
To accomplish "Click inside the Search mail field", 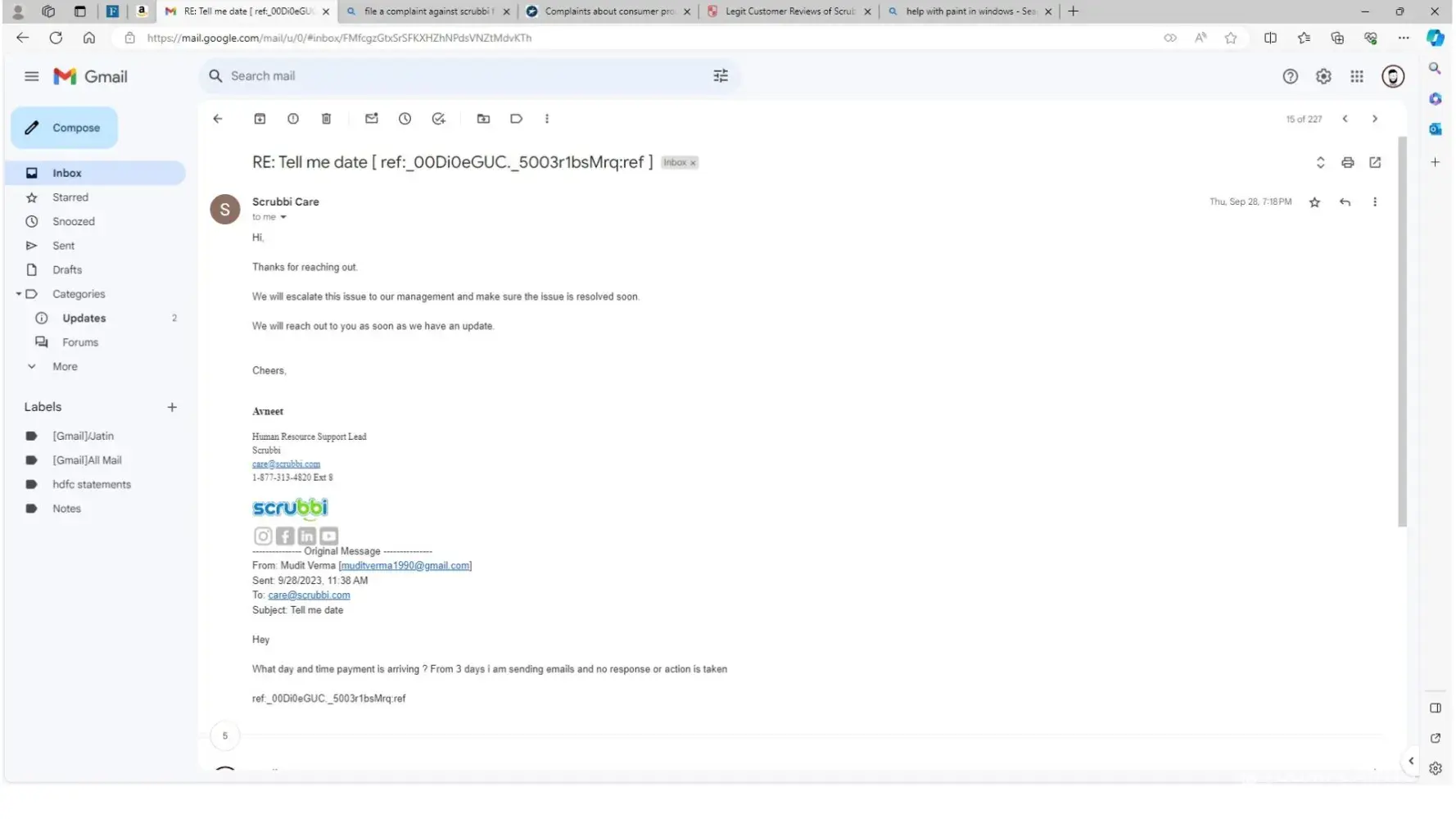I will [459, 76].
